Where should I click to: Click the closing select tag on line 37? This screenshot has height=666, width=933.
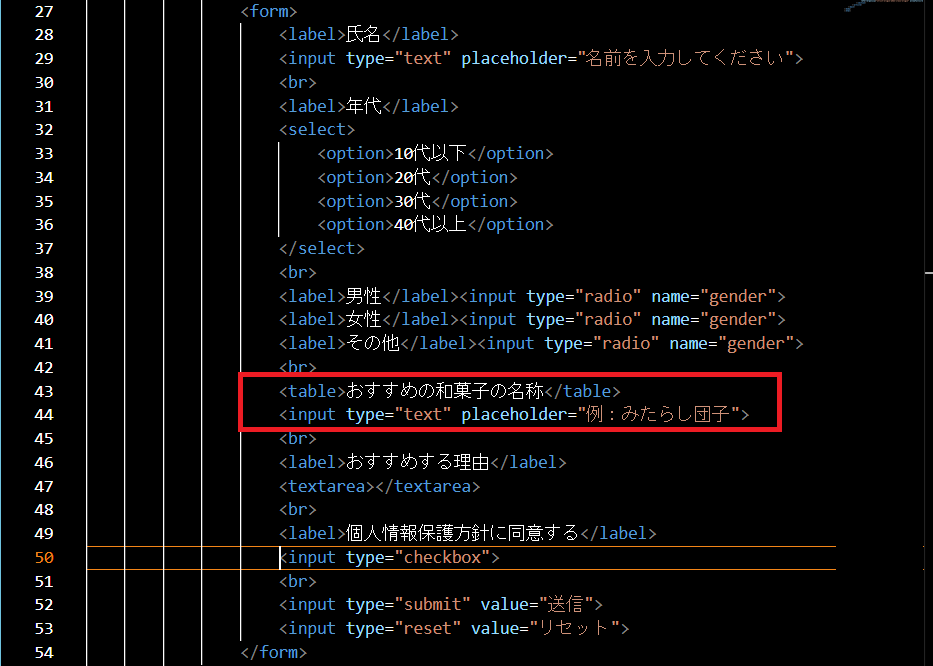pyautogui.click(x=322, y=248)
